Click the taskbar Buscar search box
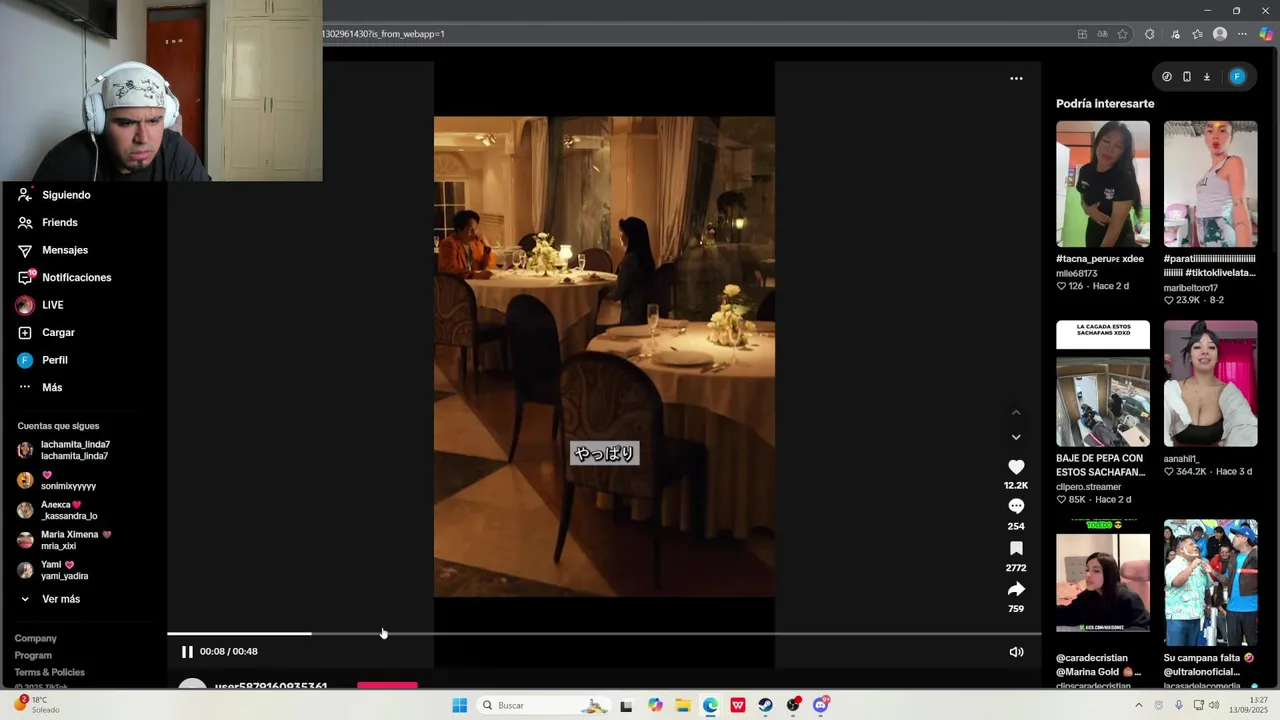This screenshot has width=1280, height=720. (x=543, y=705)
